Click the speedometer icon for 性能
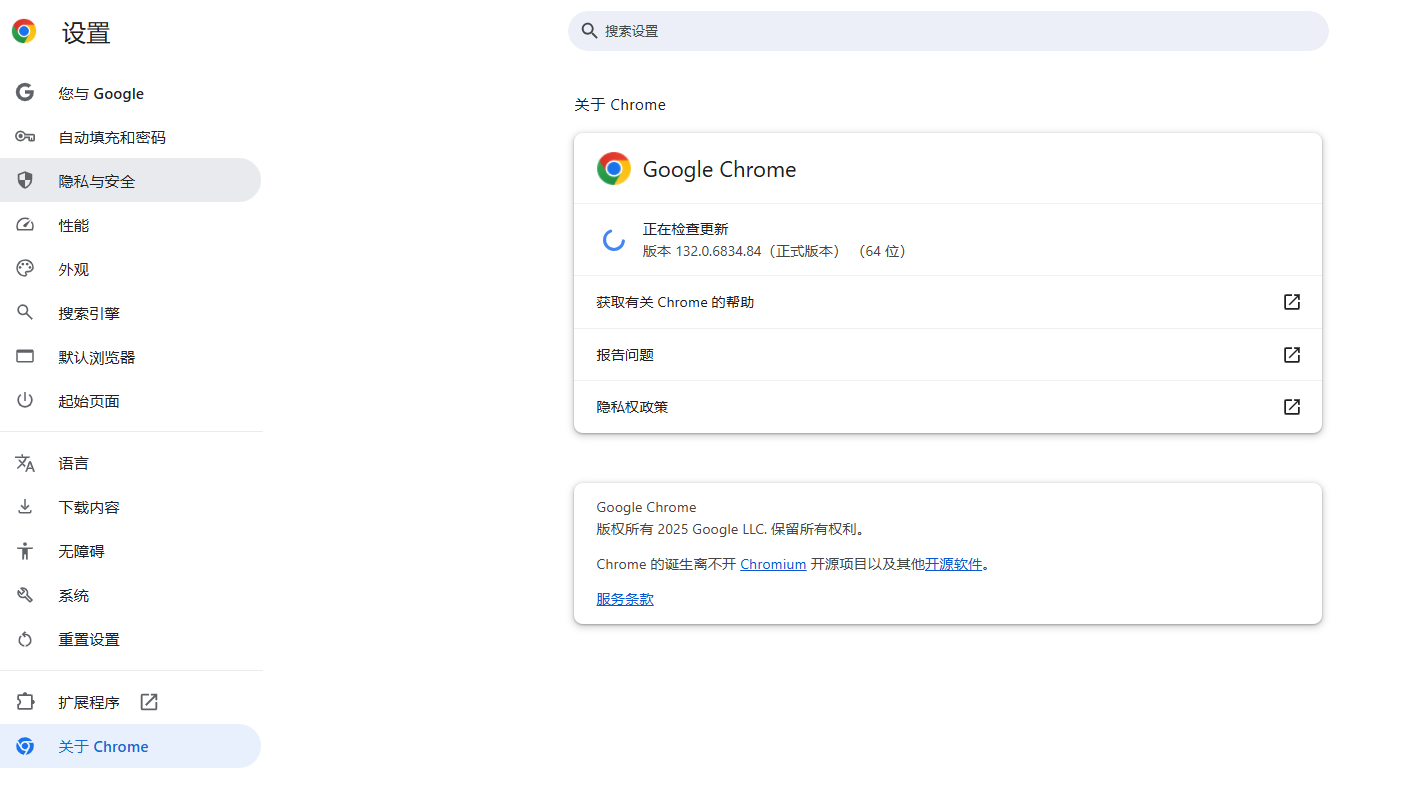 click(25, 225)
